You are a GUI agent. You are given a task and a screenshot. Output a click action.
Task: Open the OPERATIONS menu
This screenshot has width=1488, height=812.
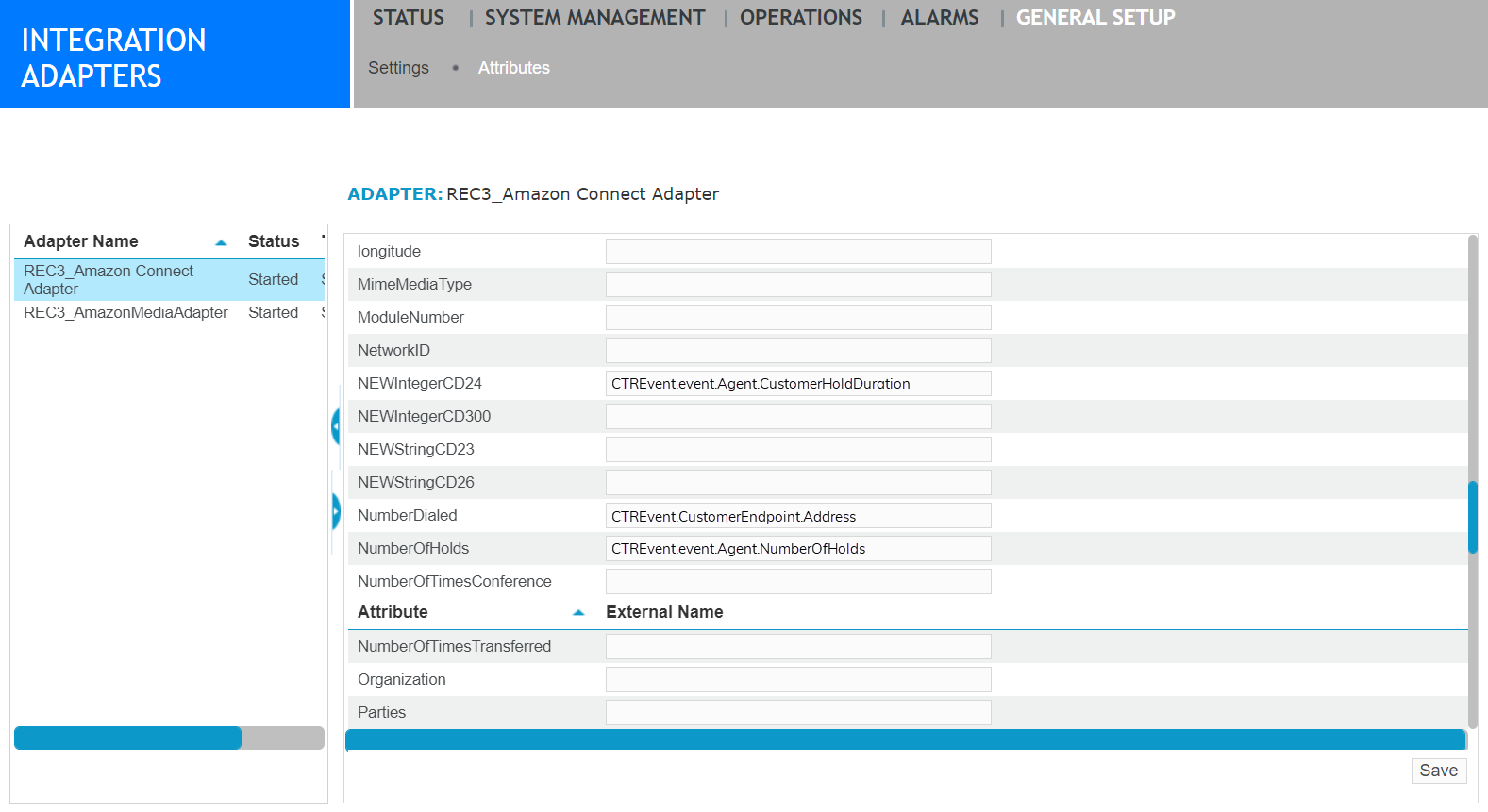pyautogui.click(x=800, y=17)
